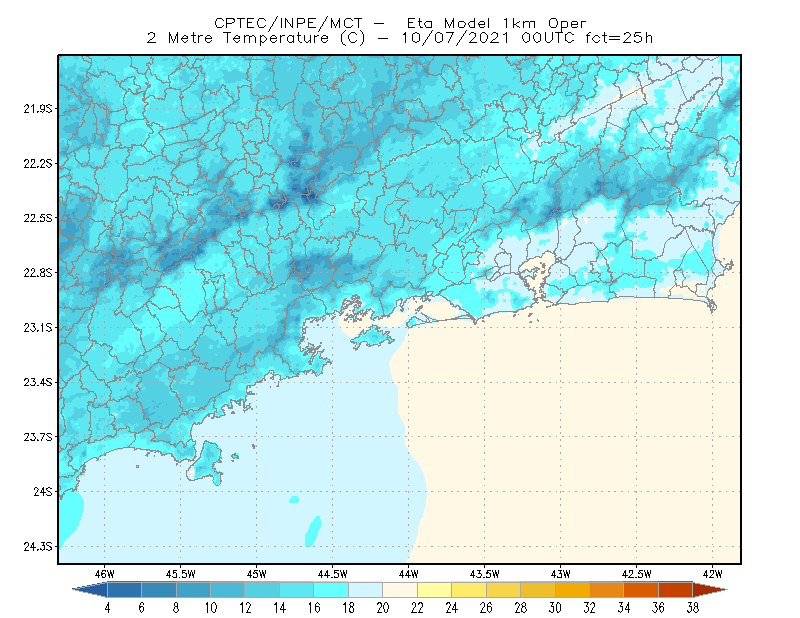The height and width of the screenshot is (618, 800).
Task: Click the 24.3S latitude axis label
Action: (x=37, y=547)
